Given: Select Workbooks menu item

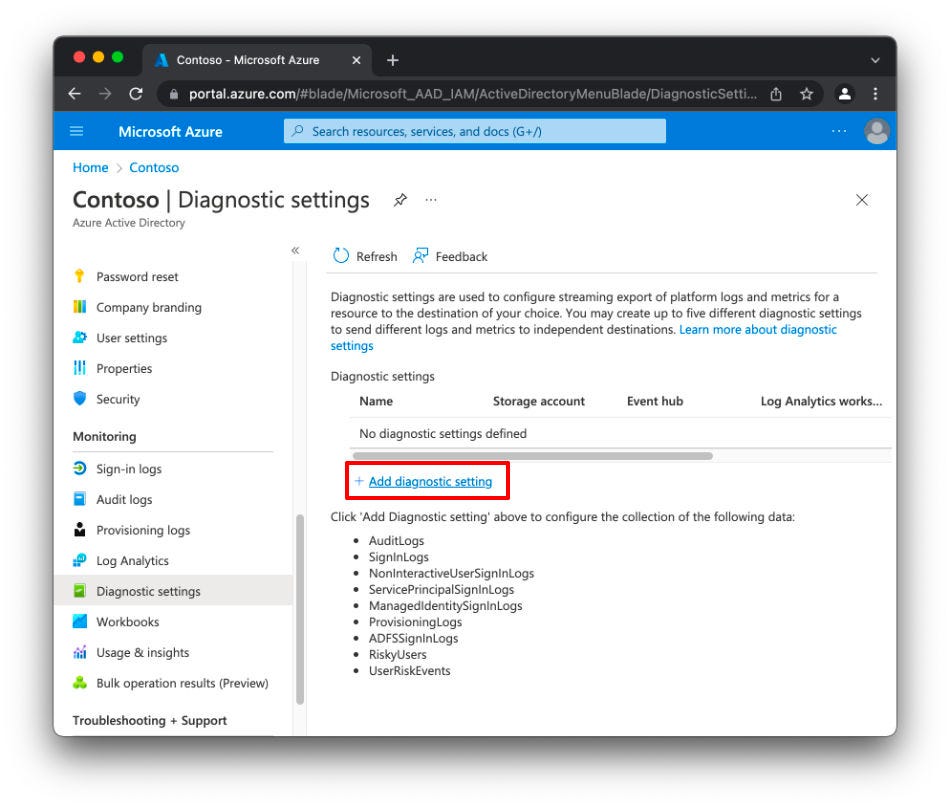Looking at the screenshot, I should click(x=127, y=622).
